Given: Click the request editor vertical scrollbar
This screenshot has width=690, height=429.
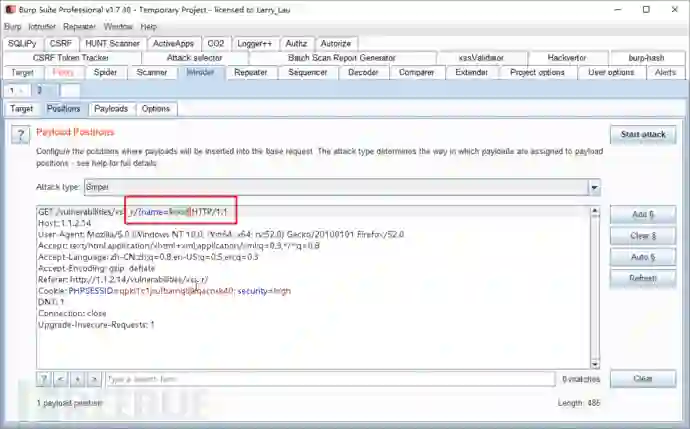Looking at the screenshot, I should click(x=595, y=287).
